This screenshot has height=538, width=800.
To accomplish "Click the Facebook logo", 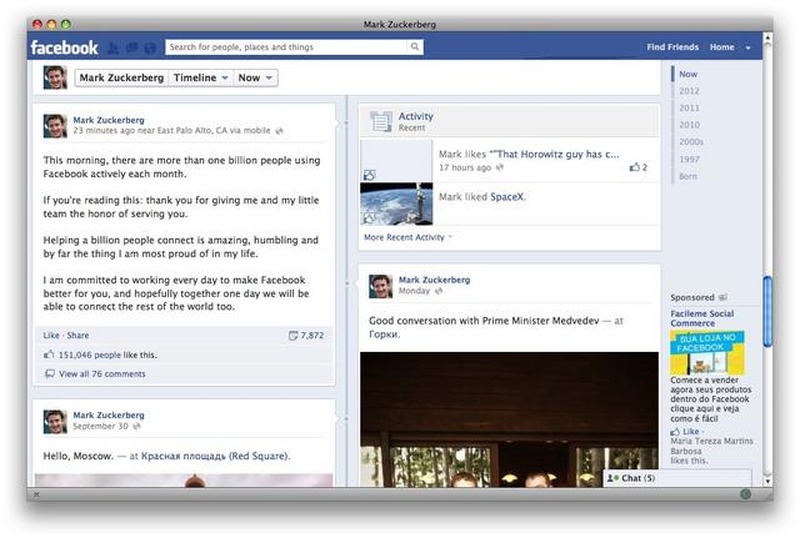I will pos(65,47).
